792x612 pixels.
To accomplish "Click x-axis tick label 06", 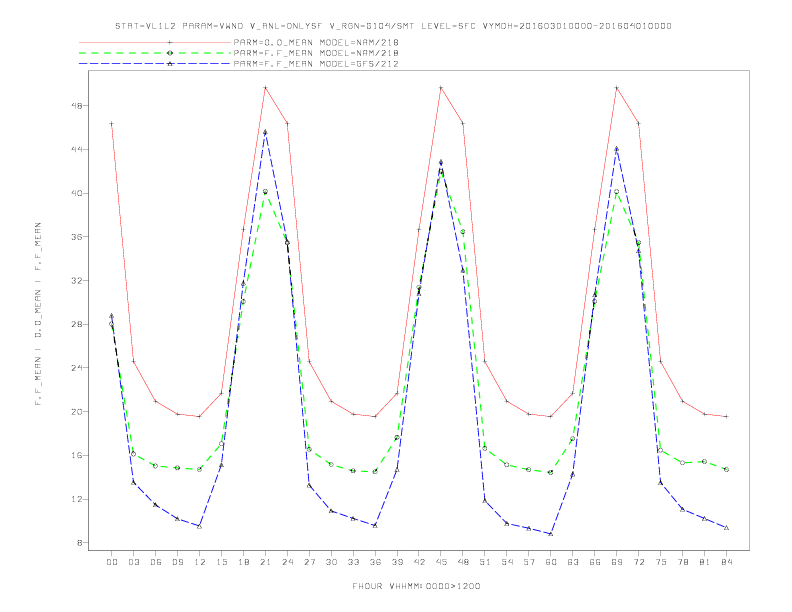I will [156, 562].
